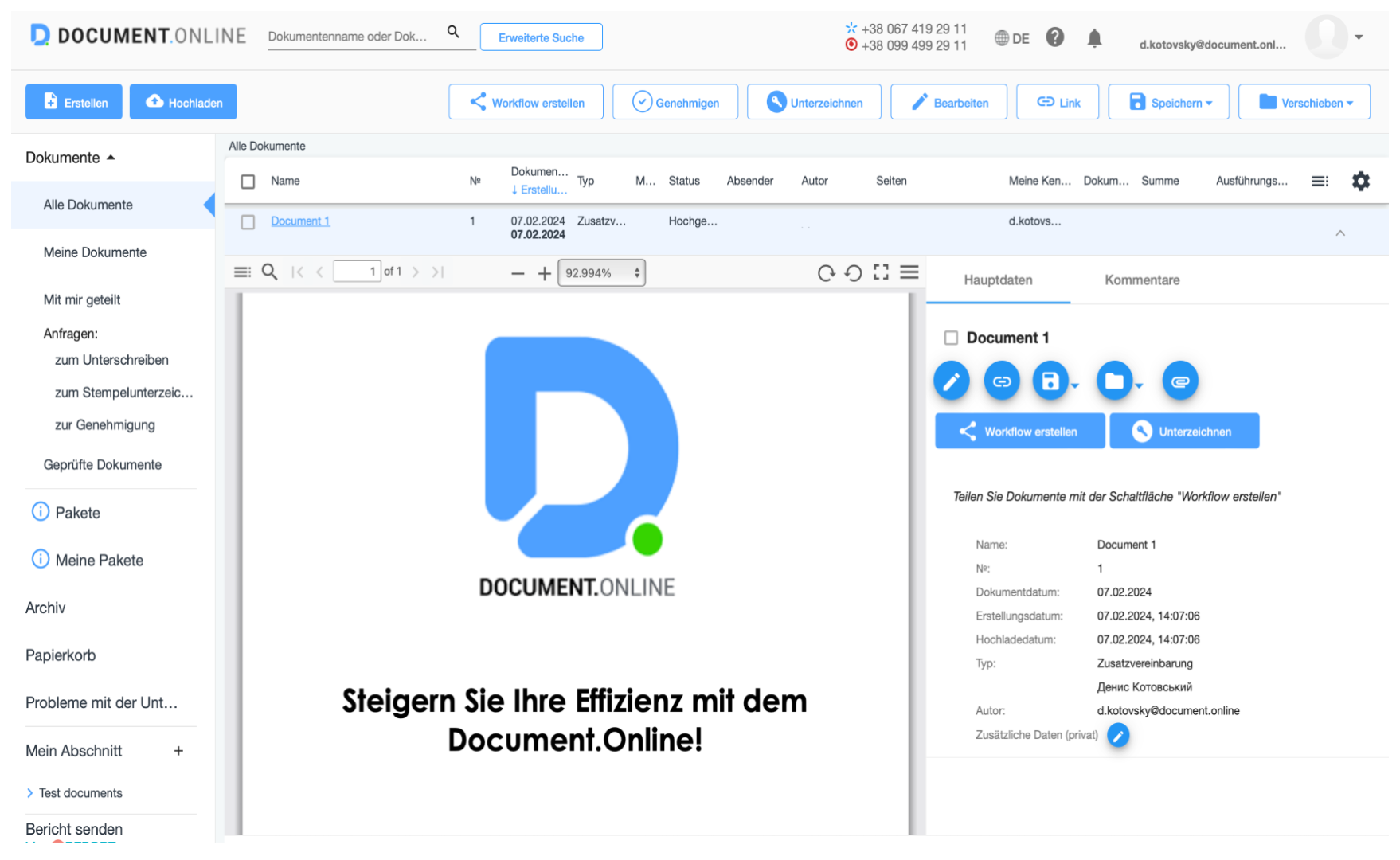
Task: Zoom in with the plus icon
Action: pos(544,274)
